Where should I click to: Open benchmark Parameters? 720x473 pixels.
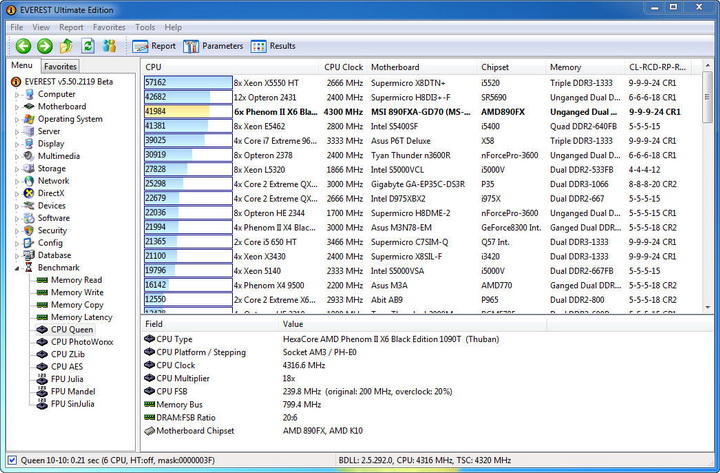pyautogui.click(x=213, y=46)
